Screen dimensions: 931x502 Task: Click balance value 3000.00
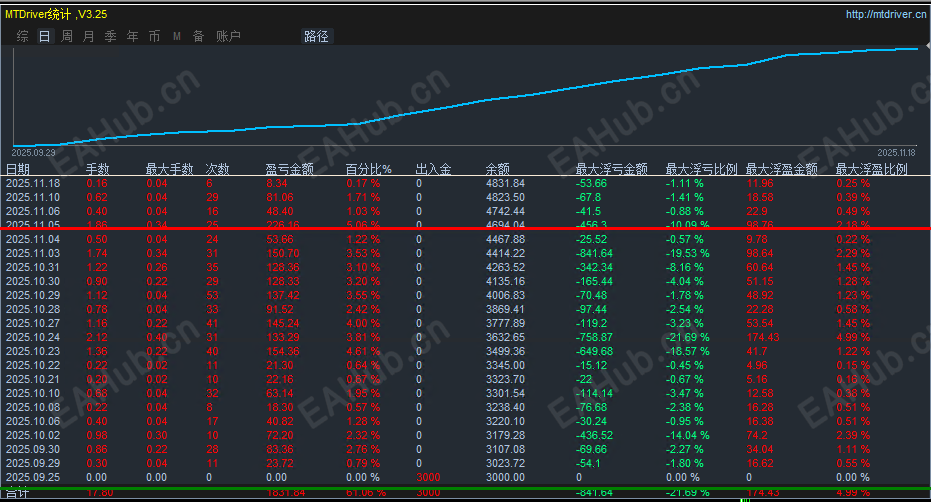click(505, 478)
